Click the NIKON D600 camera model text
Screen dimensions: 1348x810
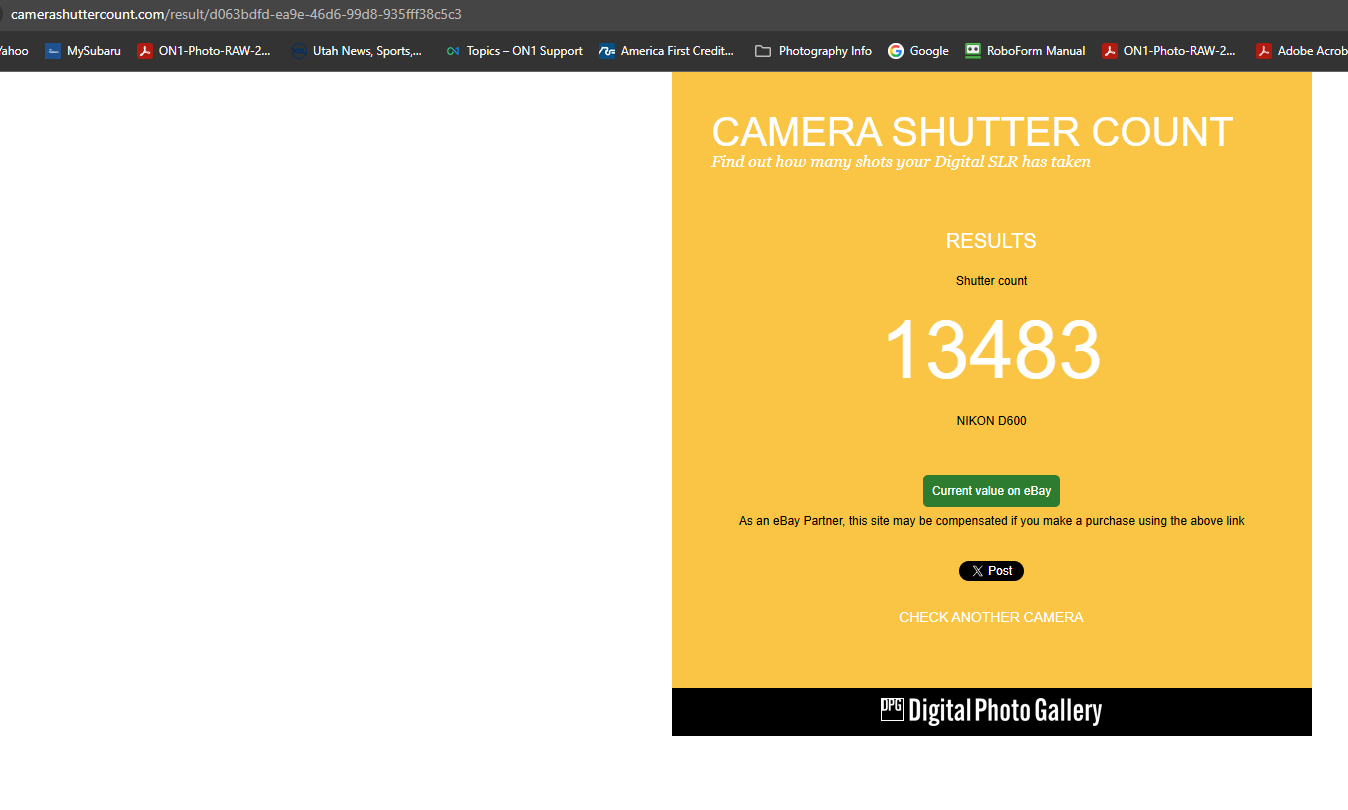pyautogui.click(x=991, y=421)
